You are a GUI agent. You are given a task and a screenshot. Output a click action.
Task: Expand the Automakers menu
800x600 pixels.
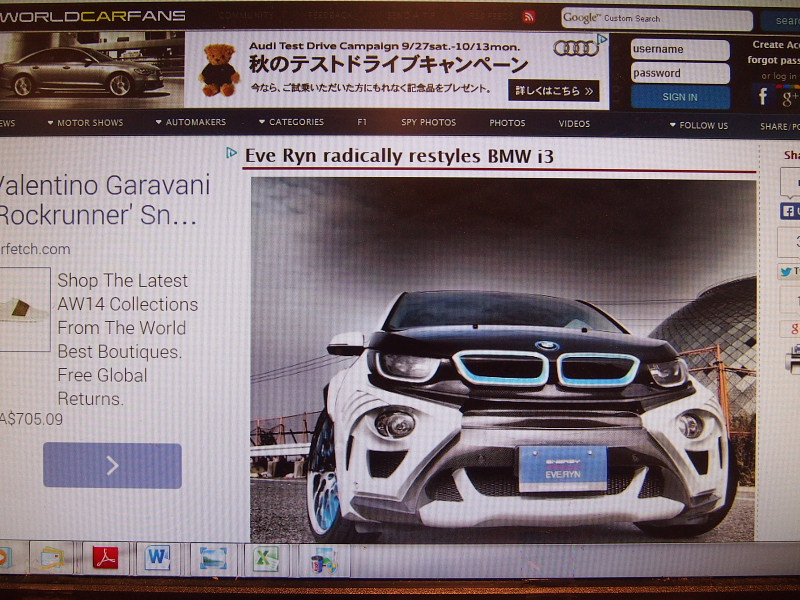click(x=191, y=122)
